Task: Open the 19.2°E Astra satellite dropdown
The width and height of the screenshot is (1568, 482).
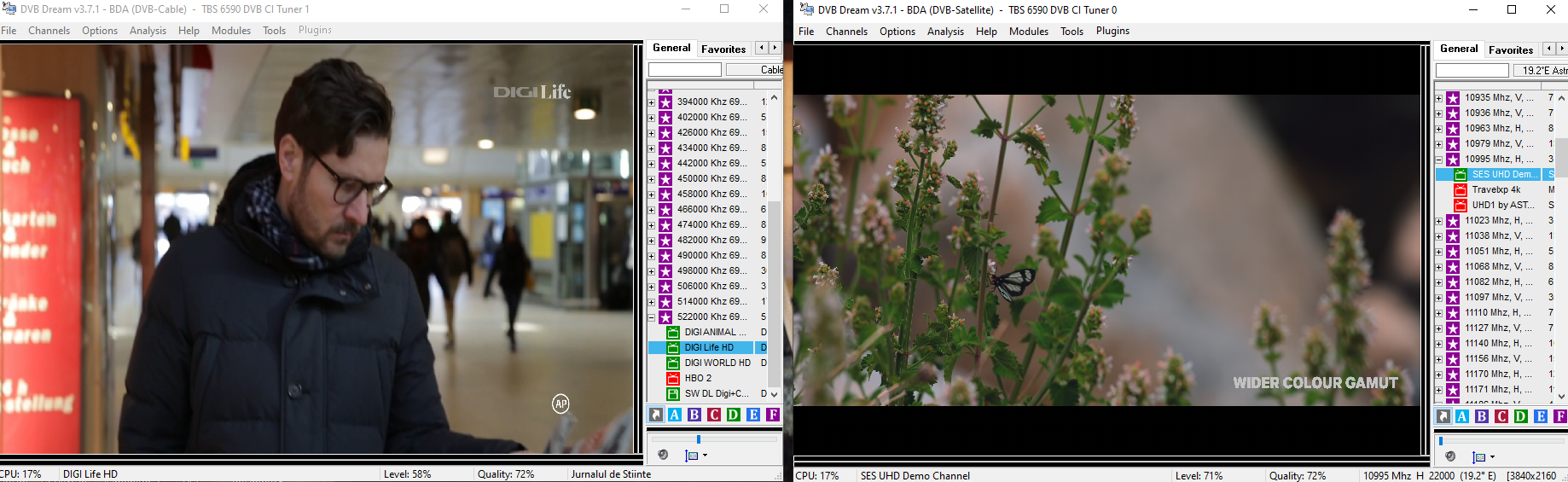Action: point(1541,71)
